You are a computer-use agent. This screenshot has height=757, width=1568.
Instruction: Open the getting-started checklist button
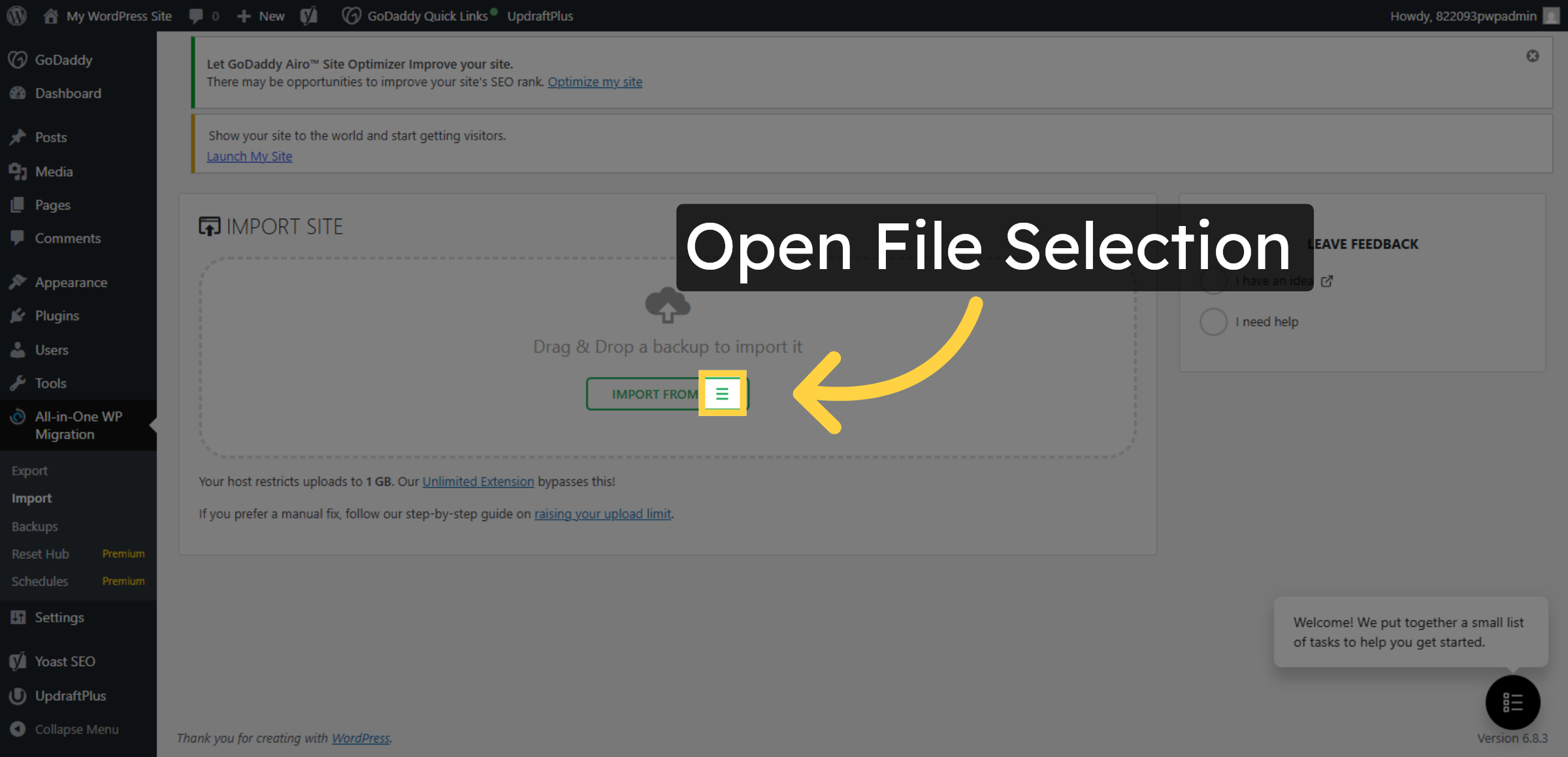[1513, 702]
